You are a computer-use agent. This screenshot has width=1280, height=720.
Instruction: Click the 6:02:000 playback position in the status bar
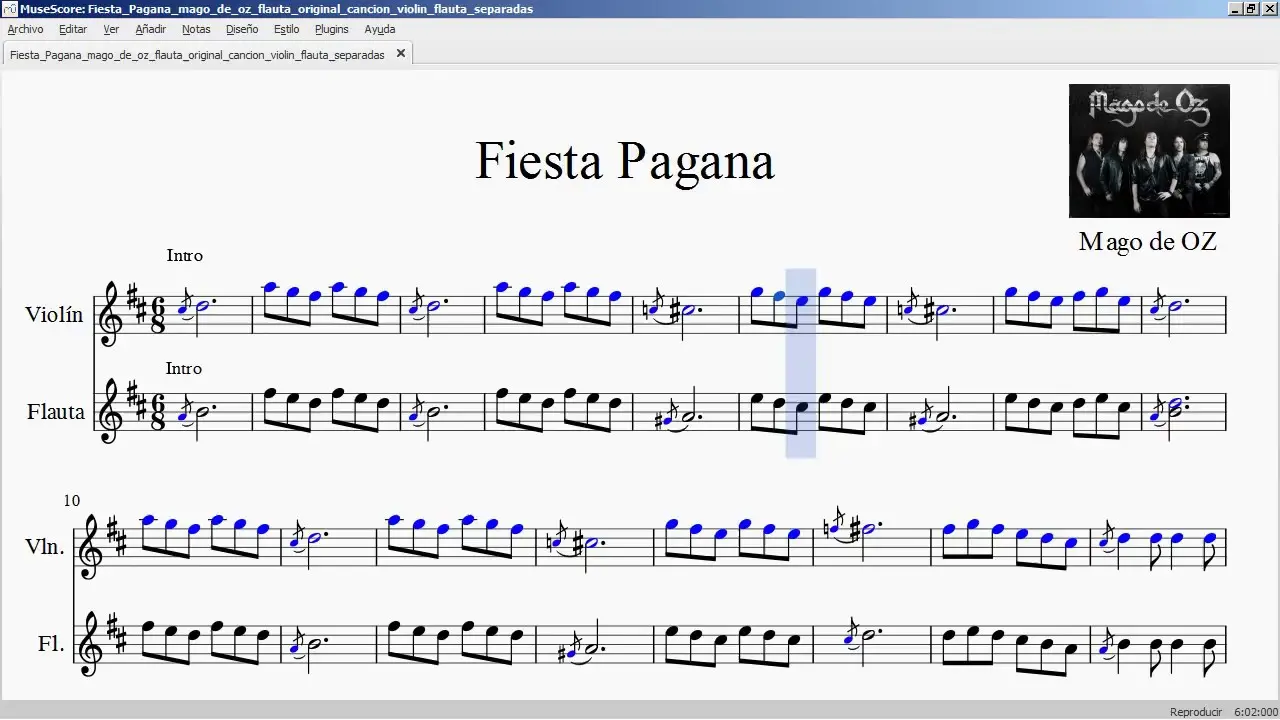click(1256, 712)
